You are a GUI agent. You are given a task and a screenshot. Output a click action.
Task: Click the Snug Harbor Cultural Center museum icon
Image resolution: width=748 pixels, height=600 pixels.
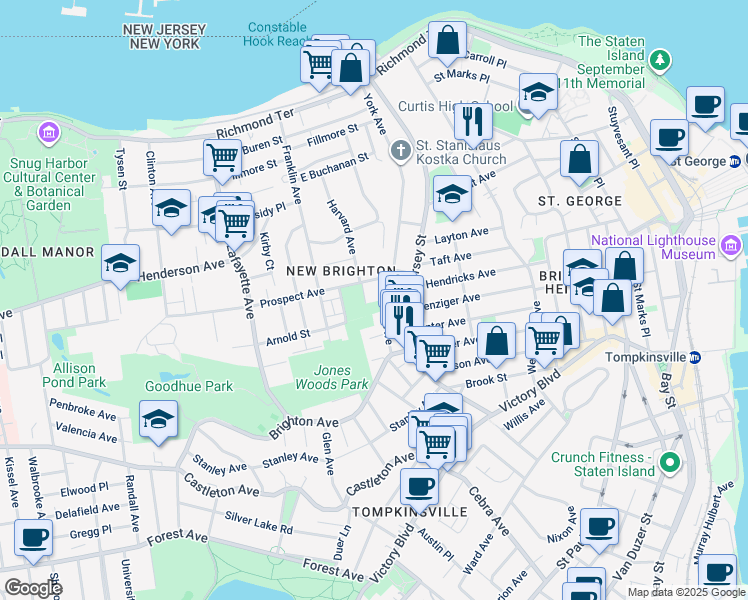[x=47, y=133]
